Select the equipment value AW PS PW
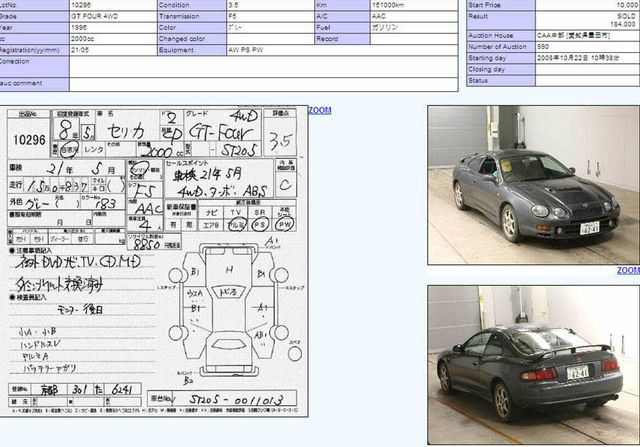The height and width of the screenshot is (447, 640). point(245,50)
